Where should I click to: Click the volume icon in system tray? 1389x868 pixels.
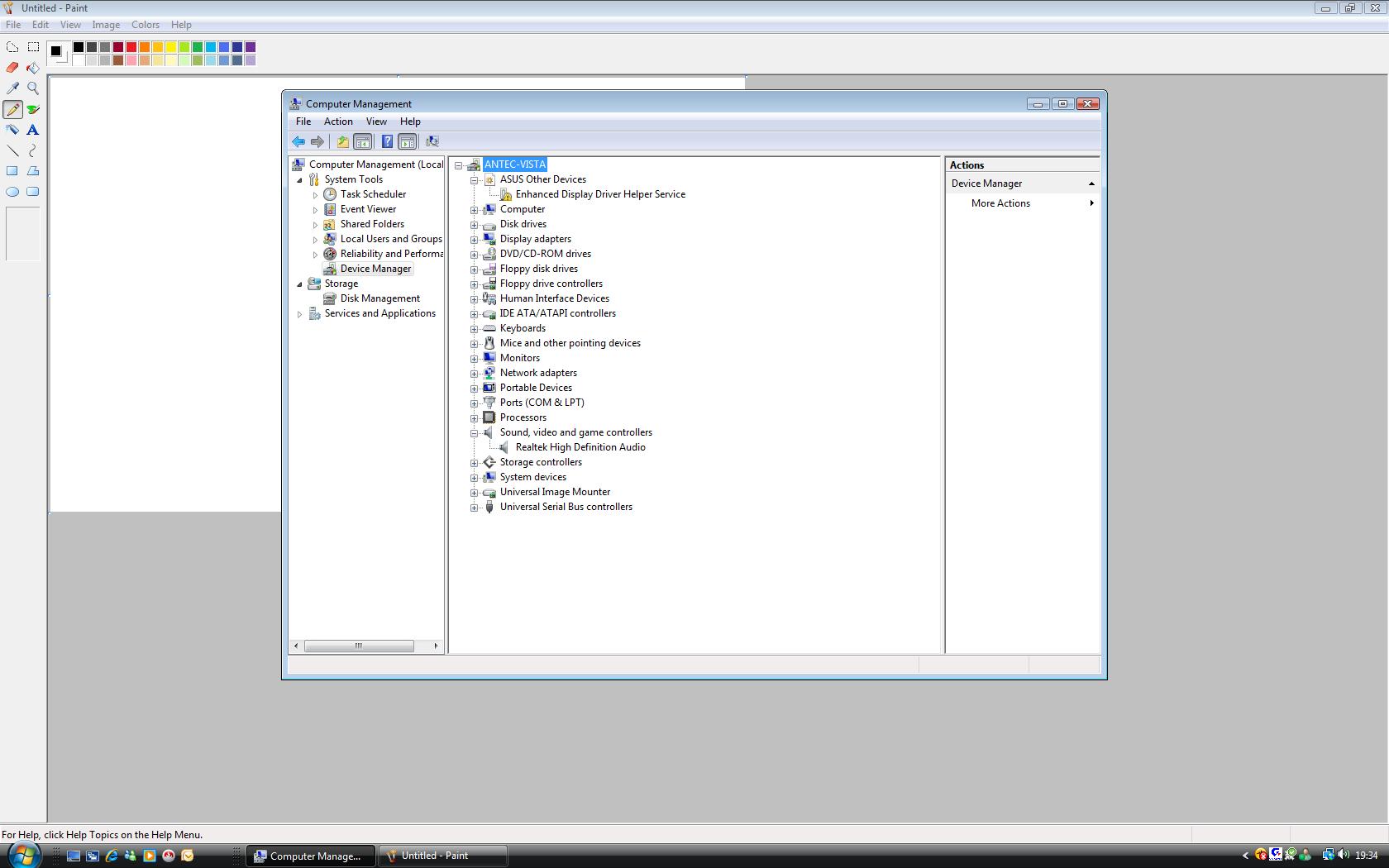1343,856
